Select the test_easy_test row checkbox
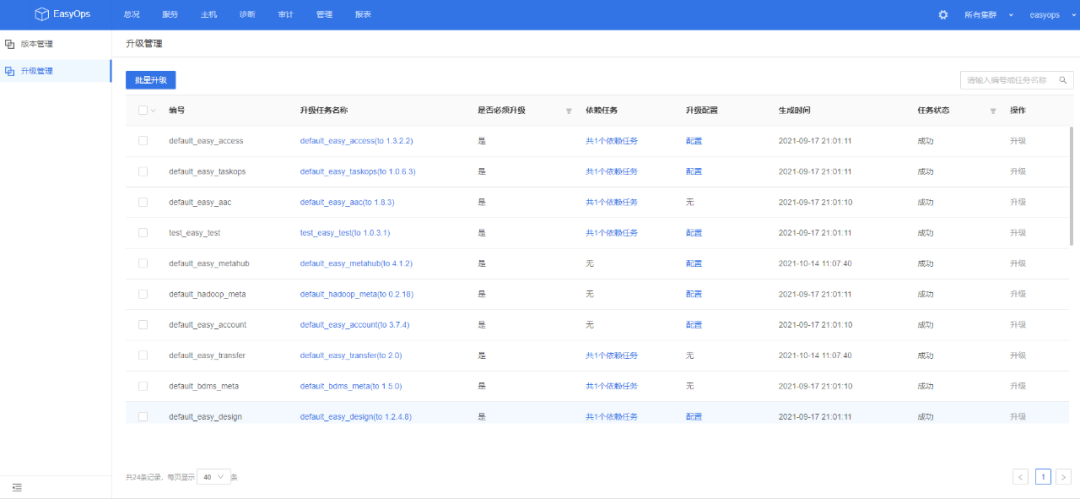The height and width of the screenshot is (499, 1080). [143, 233]
